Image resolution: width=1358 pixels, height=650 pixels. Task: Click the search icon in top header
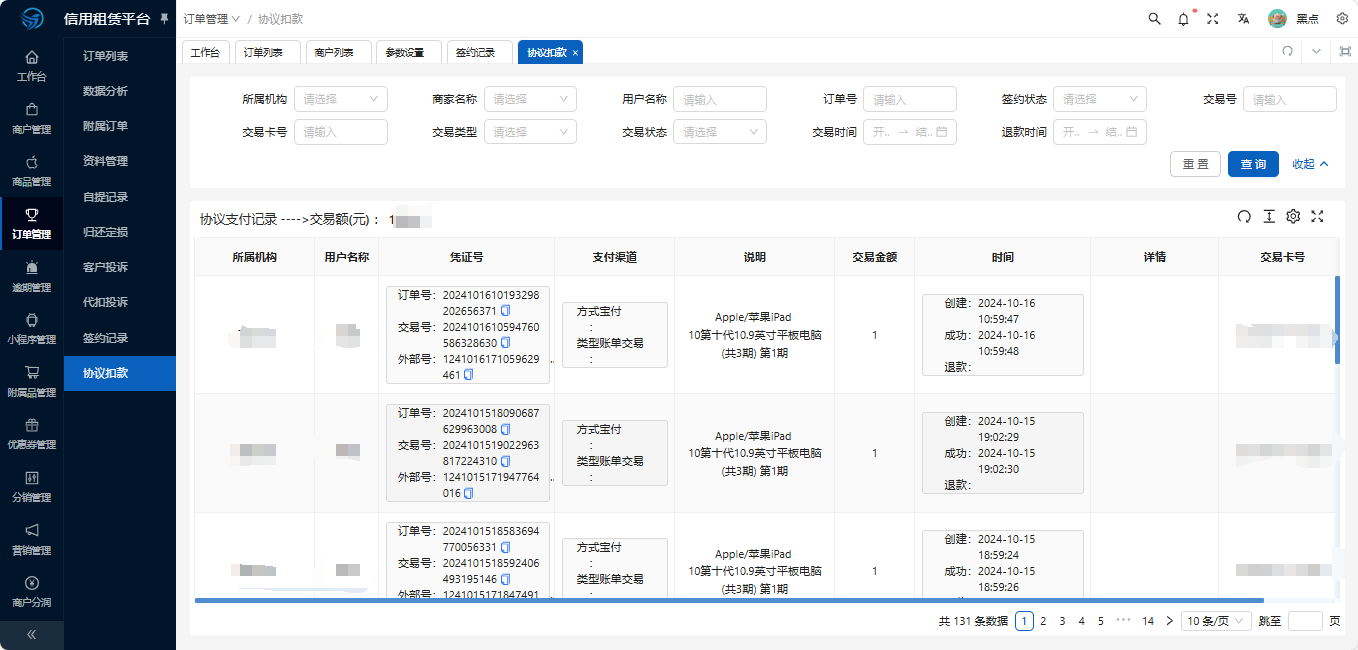pos(1154,19)
